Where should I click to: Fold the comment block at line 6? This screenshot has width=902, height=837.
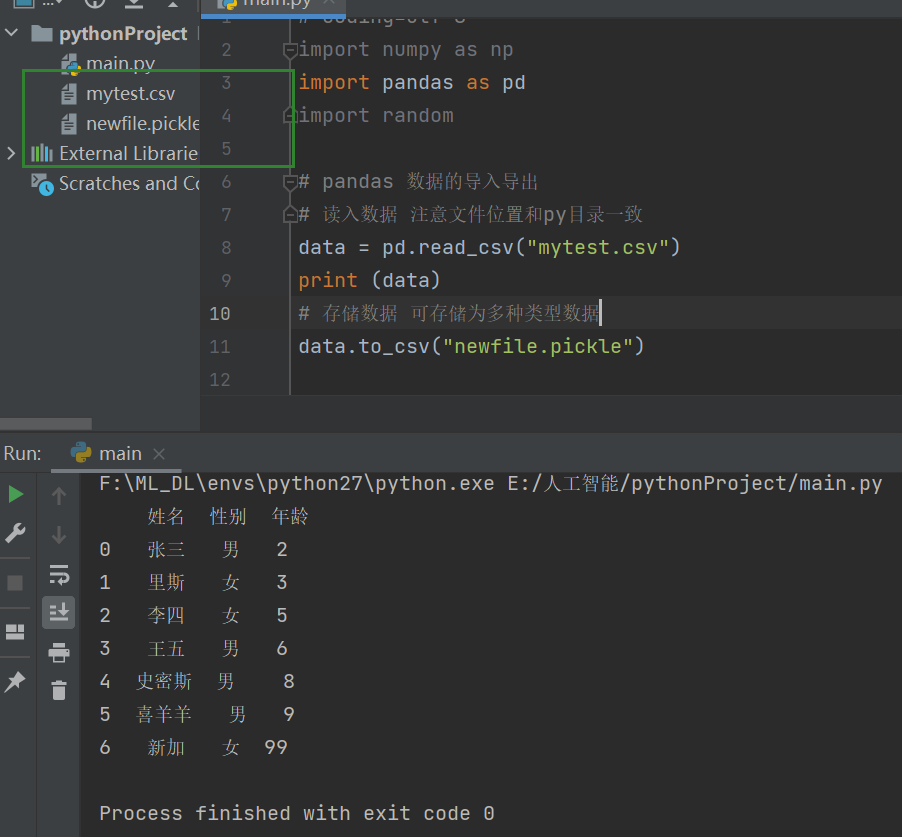290,182
